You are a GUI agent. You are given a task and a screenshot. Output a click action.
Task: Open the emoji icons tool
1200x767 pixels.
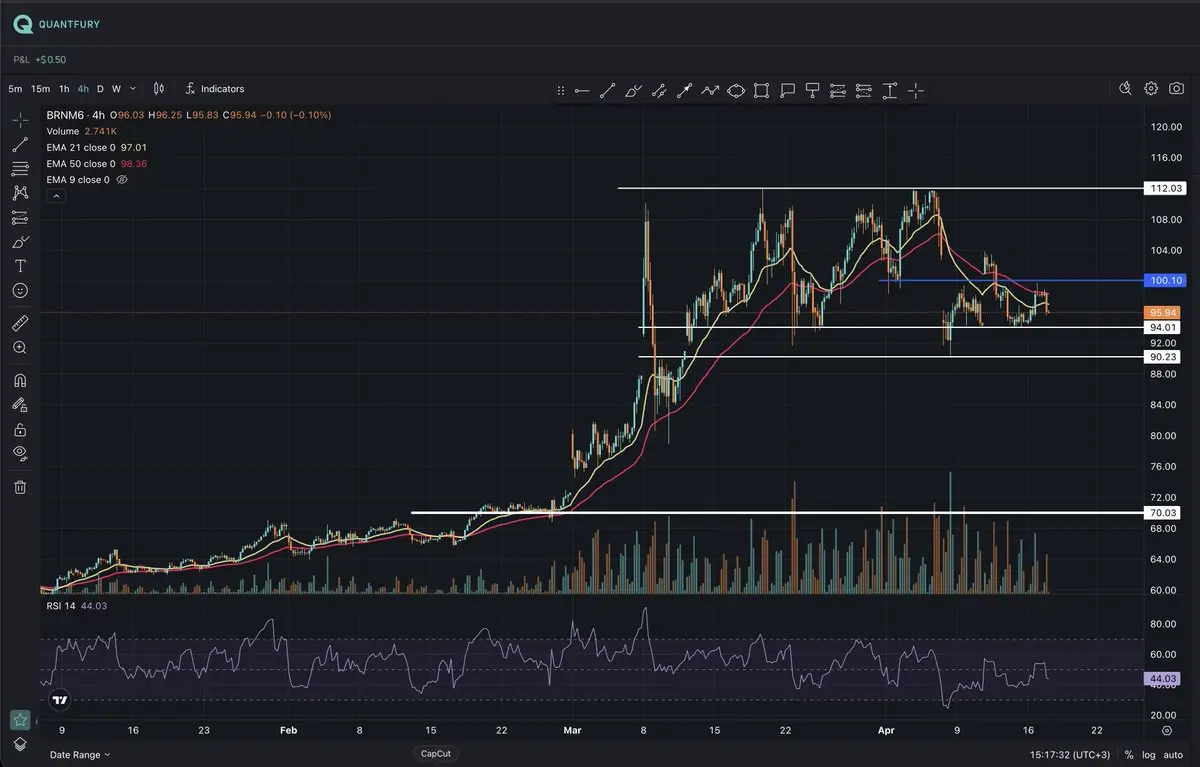(x=20, y=290)
